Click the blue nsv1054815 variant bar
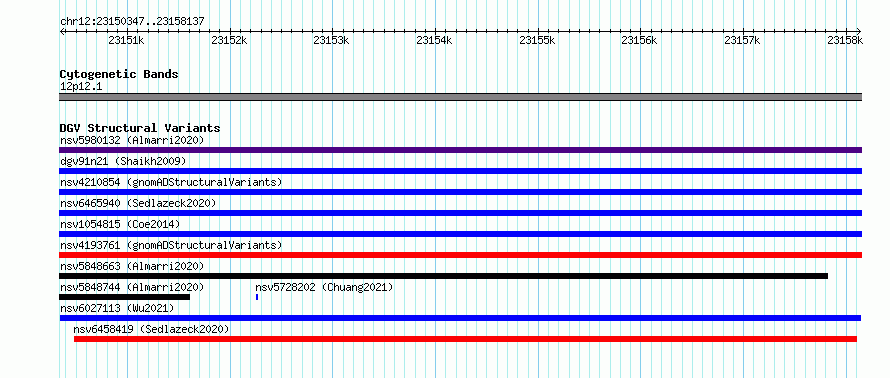 coord(460,234)
